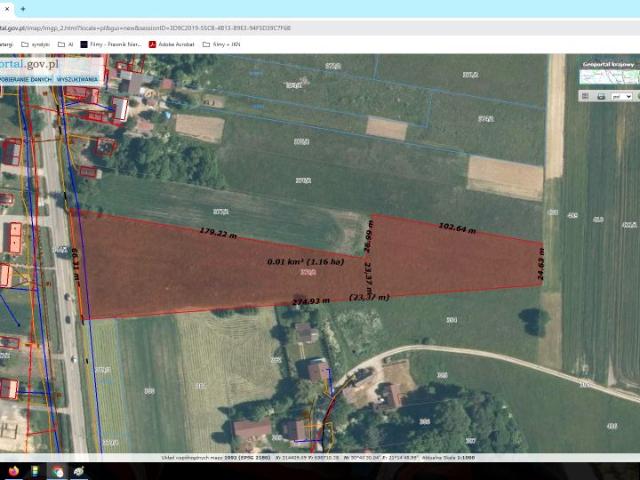Image resolution: width=640 pixels, height=480 pixels.
Task: Click the print map icon
Action: point(601,96)
